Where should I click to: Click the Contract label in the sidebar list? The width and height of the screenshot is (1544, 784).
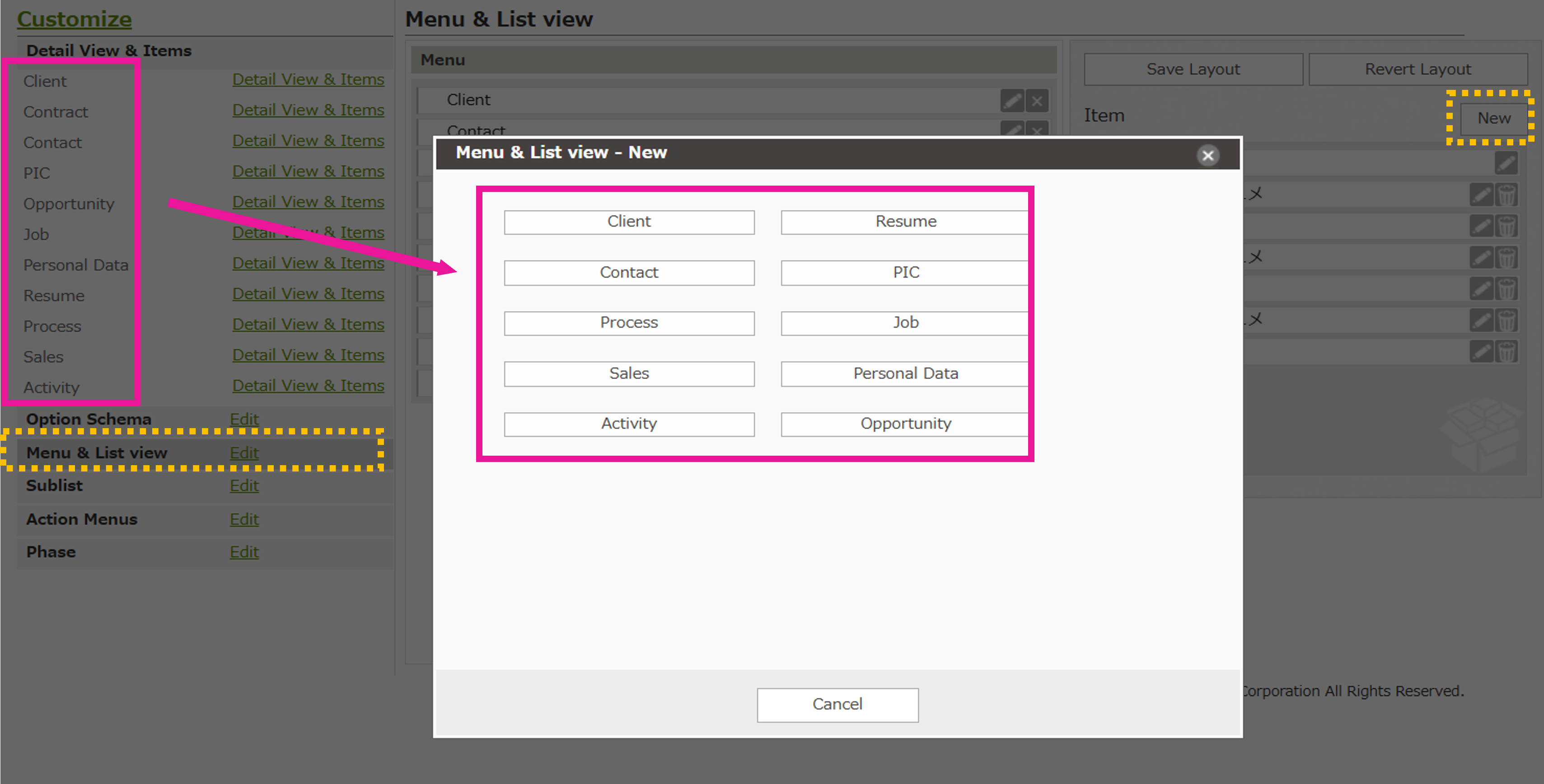(x=55, y=112)
